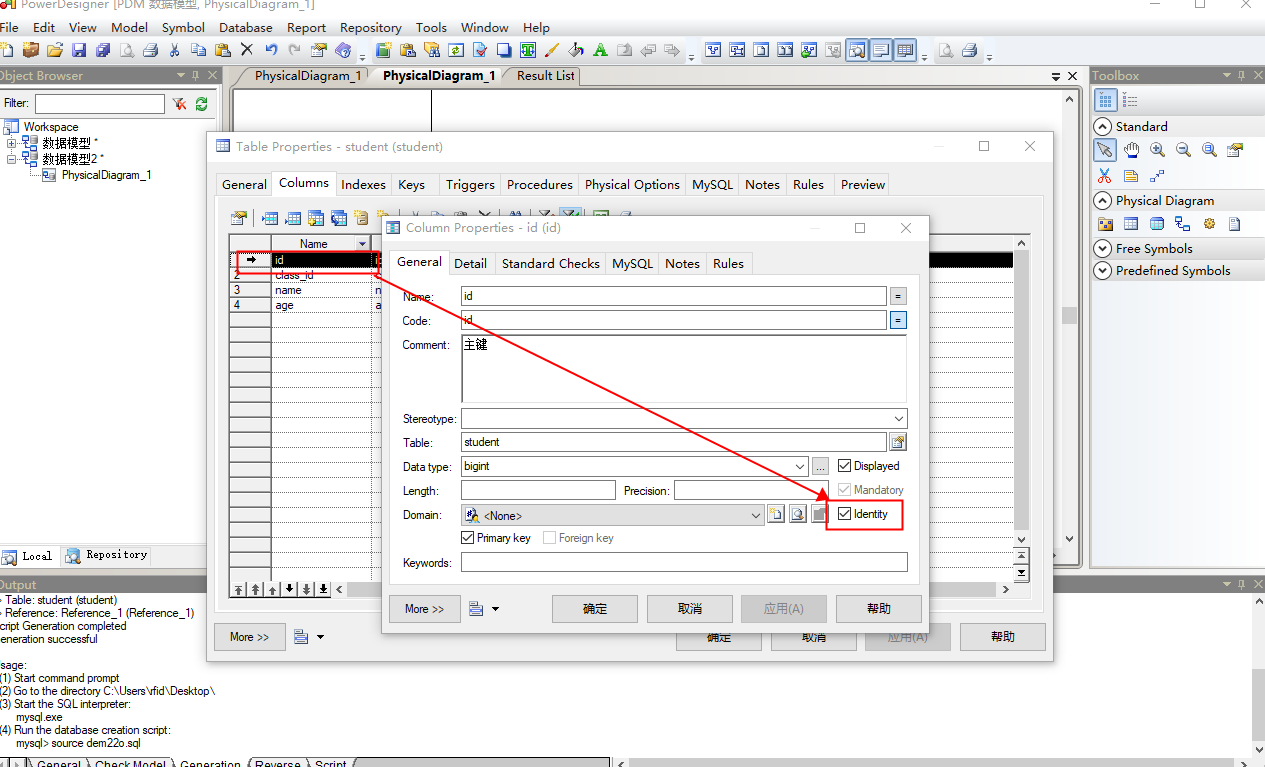Expand the Free Symbols toolbox section

point(1102,248)
